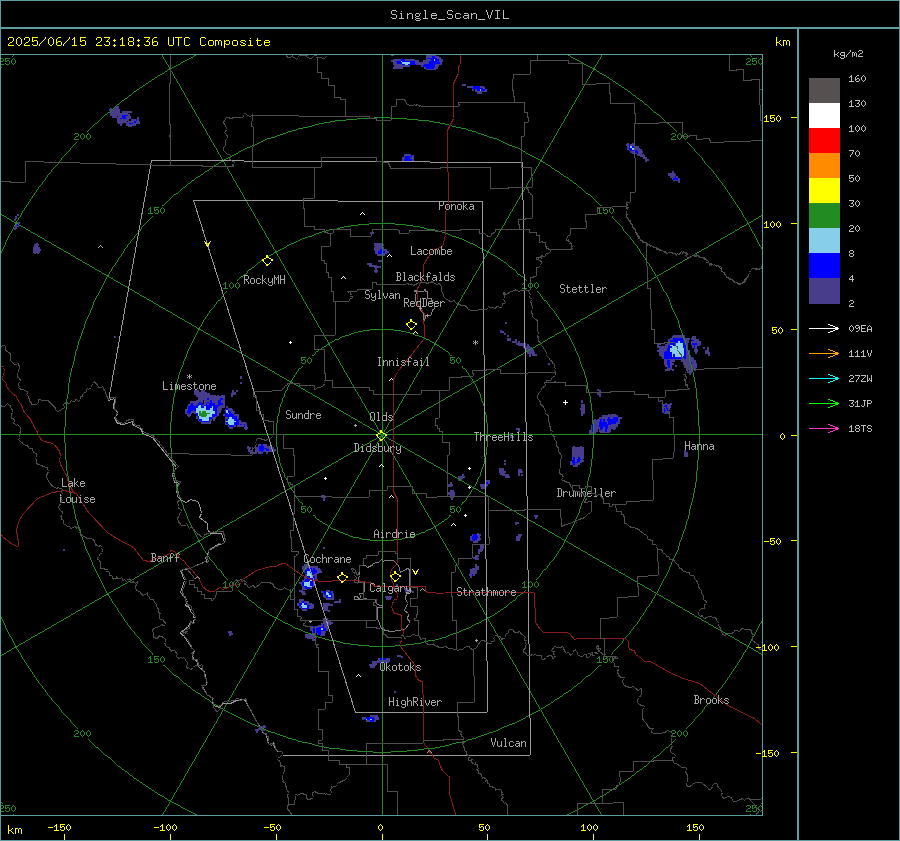
Task: Select the white 130 legend swatch
Action: pos(824,116)
